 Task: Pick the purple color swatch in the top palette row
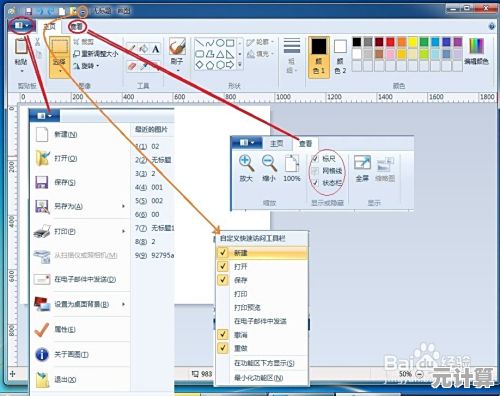[458, 42]
